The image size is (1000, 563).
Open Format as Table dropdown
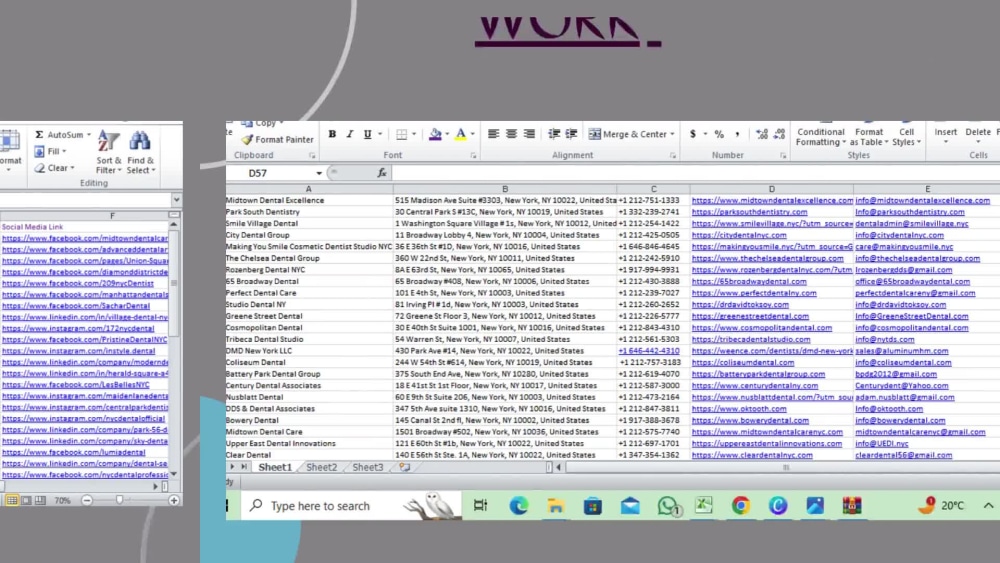(869, 136)
